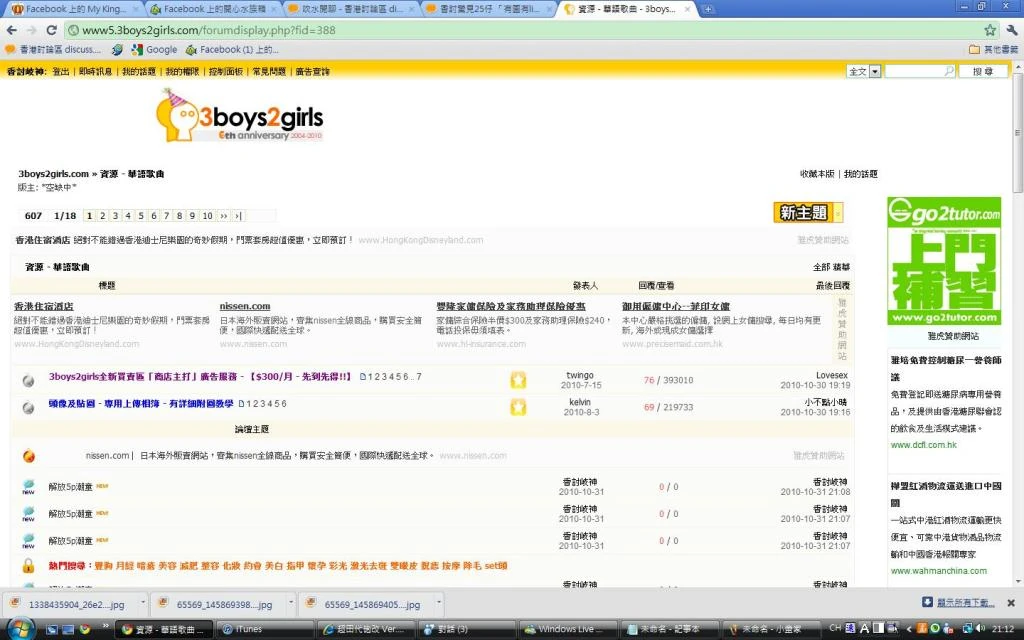Open Google bookmark on bookmarks bar
The image size is (1024, 640).
click(154, 50)
